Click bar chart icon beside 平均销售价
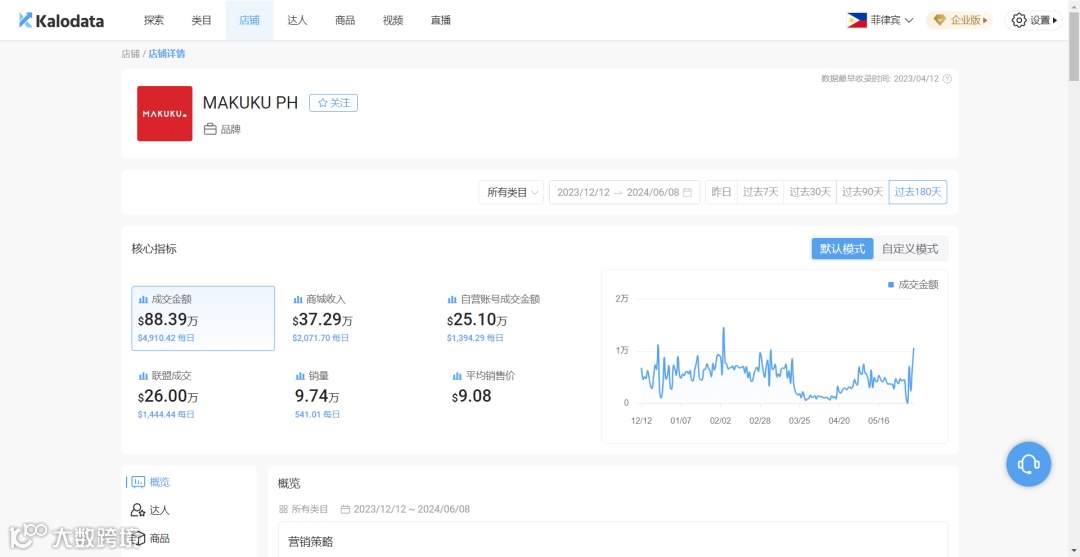1080x557 pixels. 457,376
